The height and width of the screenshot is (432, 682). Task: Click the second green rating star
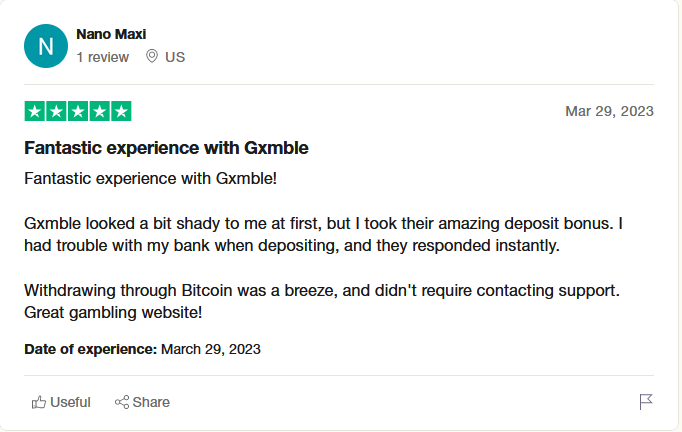(56, 111)
